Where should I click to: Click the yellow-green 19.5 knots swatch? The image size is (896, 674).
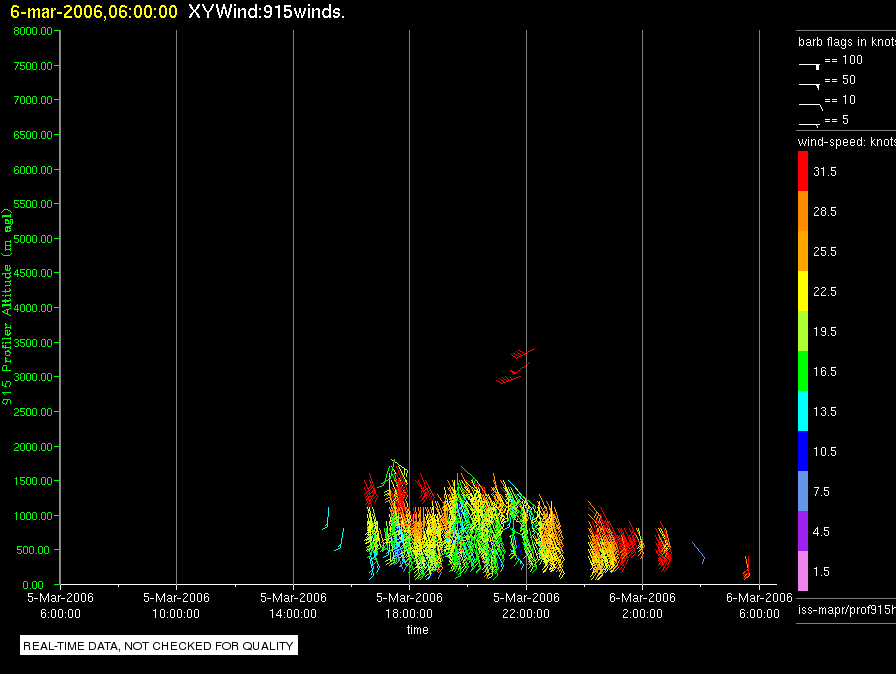pyautogui.click(x=803, y=331)
